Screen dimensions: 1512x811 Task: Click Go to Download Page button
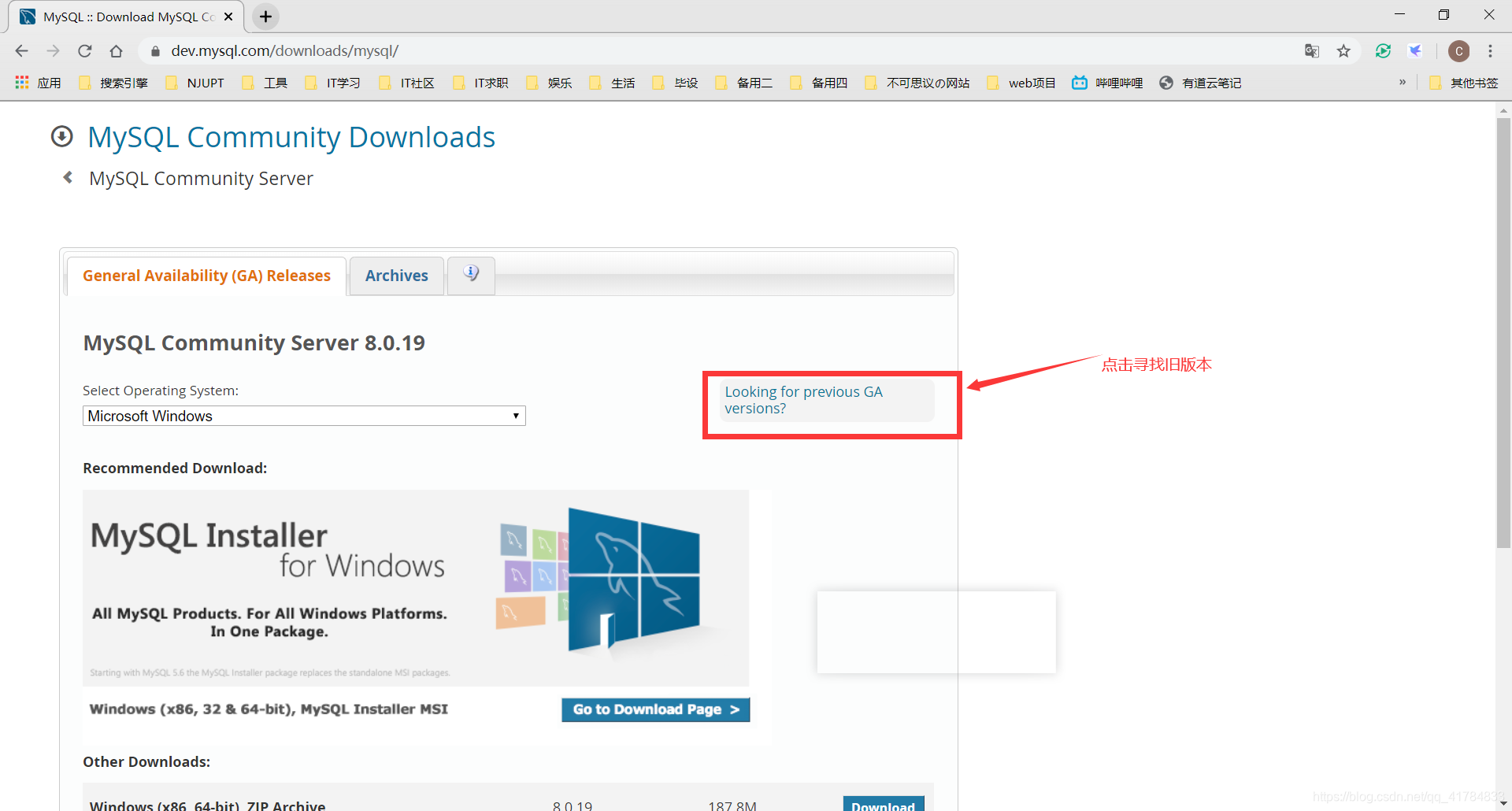click(x=655, y=709)
